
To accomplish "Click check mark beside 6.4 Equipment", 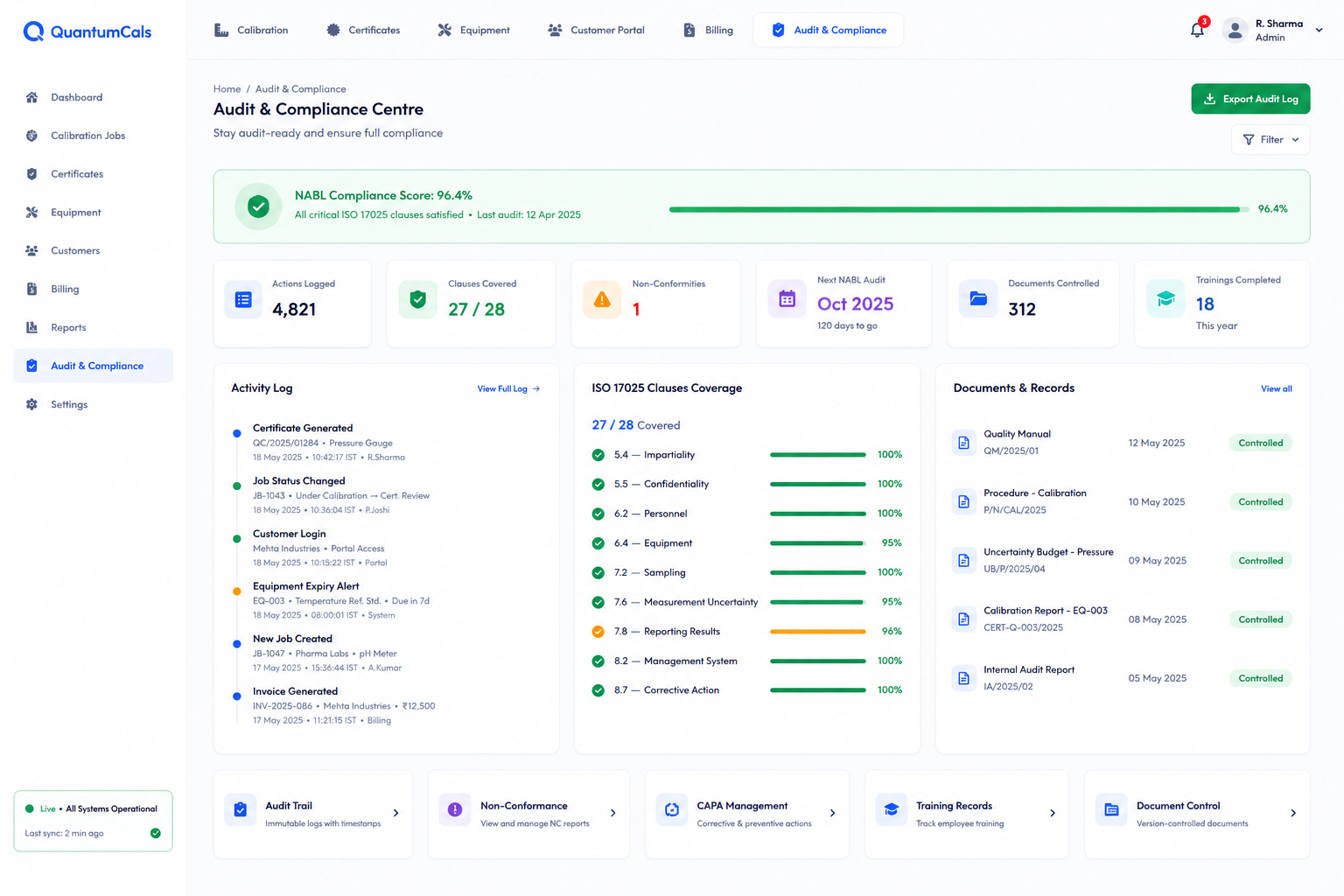I will point(598,543).
